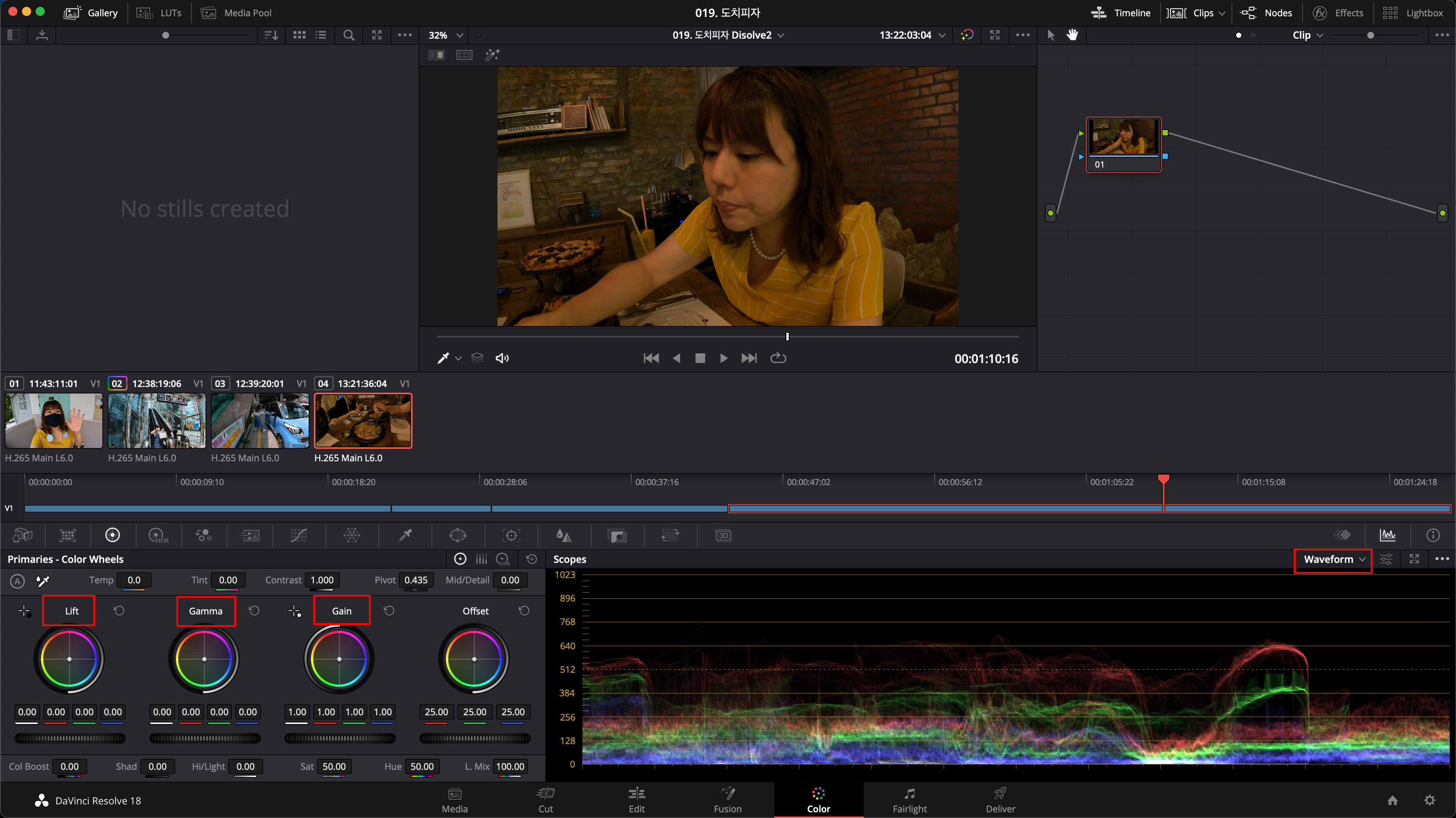Select the Qualifier eyedropper palette
1456x818 pixels.
point(405,535)
